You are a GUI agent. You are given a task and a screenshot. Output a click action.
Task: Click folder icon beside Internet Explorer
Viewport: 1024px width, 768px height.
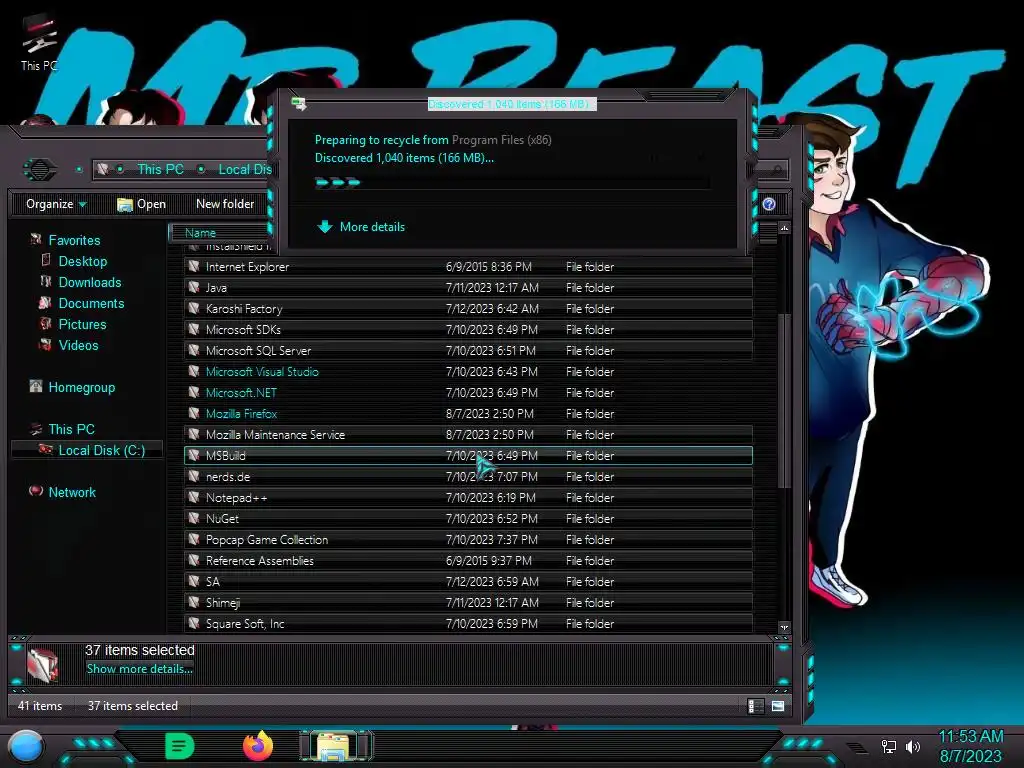(194, 266)
